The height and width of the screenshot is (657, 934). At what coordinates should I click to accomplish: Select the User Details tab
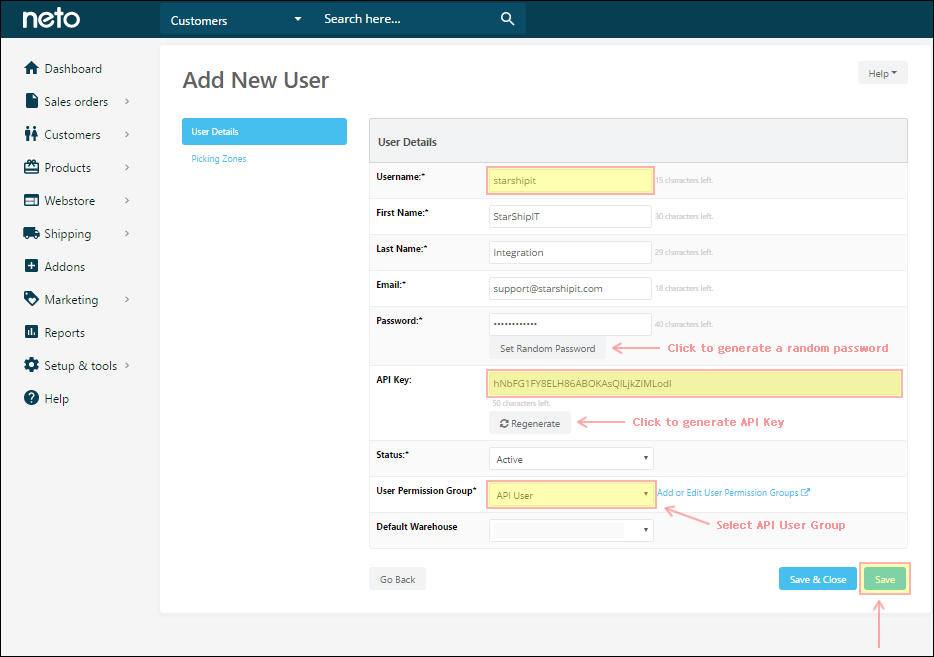pyautogui.click(x=264, y=131)
